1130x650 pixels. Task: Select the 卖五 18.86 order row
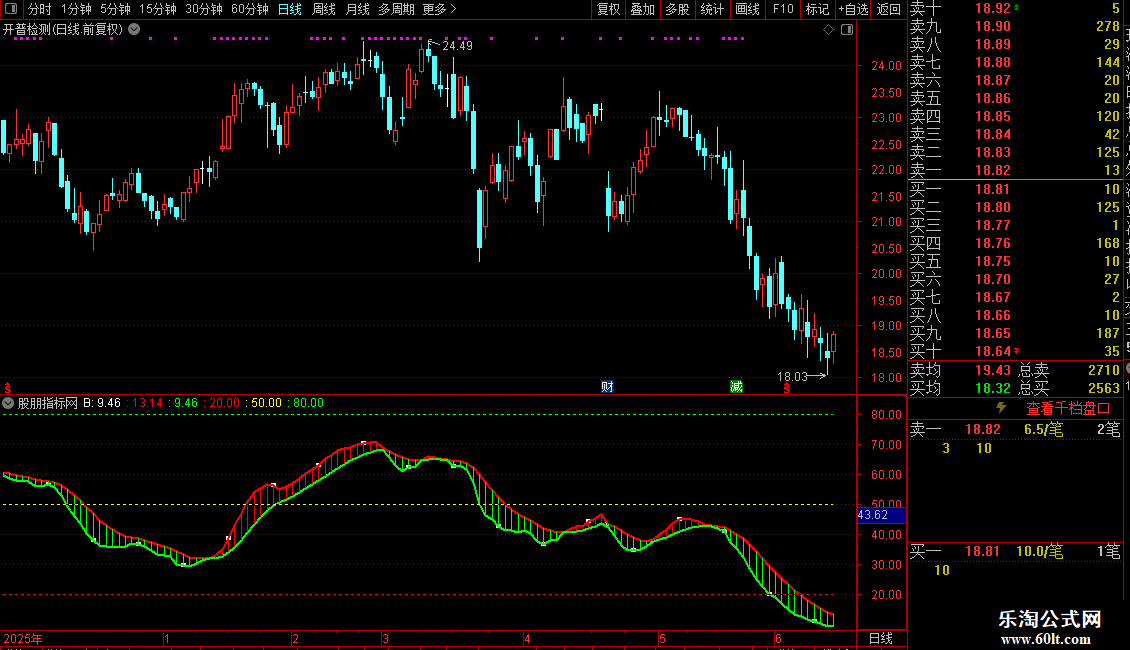(1015, 98)
